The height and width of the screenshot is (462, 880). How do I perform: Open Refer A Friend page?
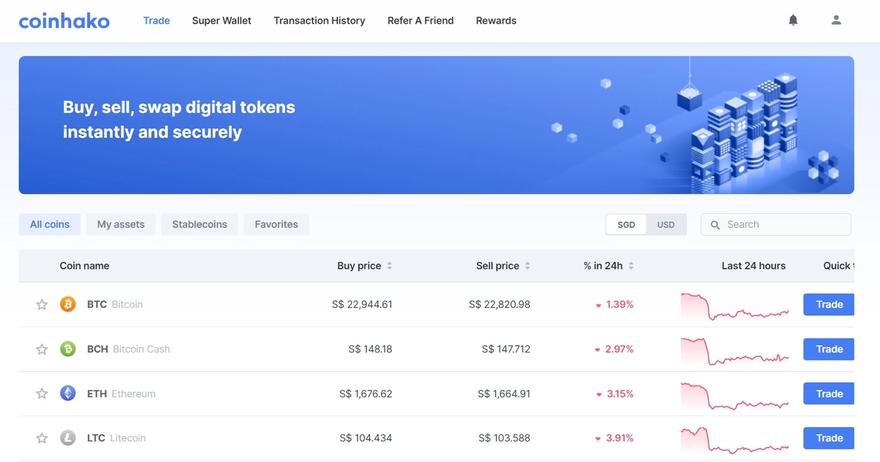point(420,21)
